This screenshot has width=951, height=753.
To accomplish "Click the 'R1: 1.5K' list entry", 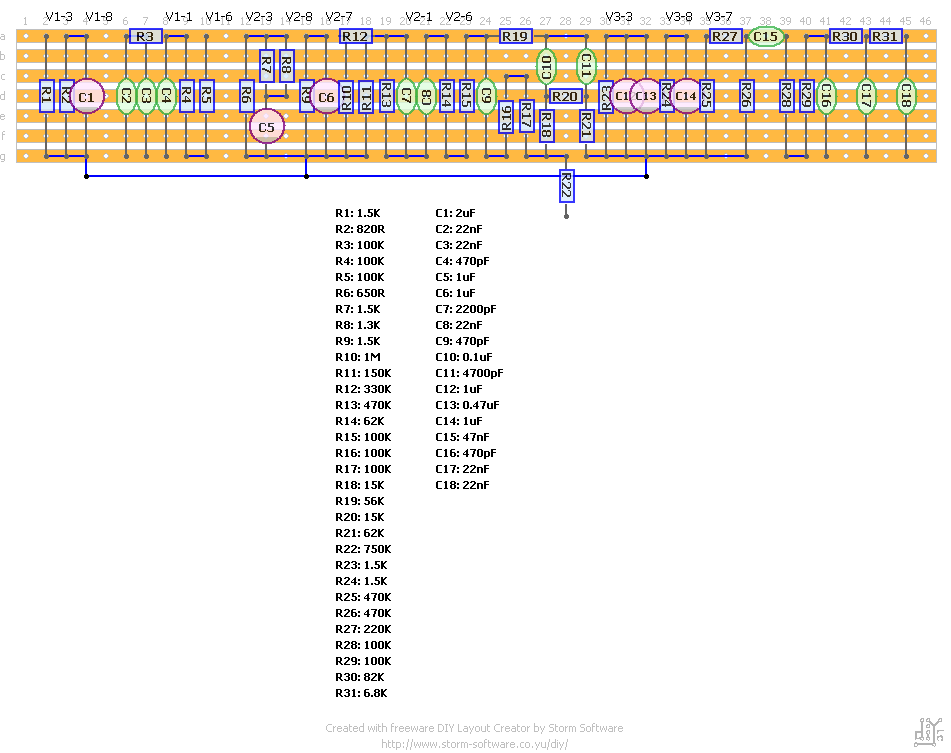I will pyautogui.click(x=358, y=213).
